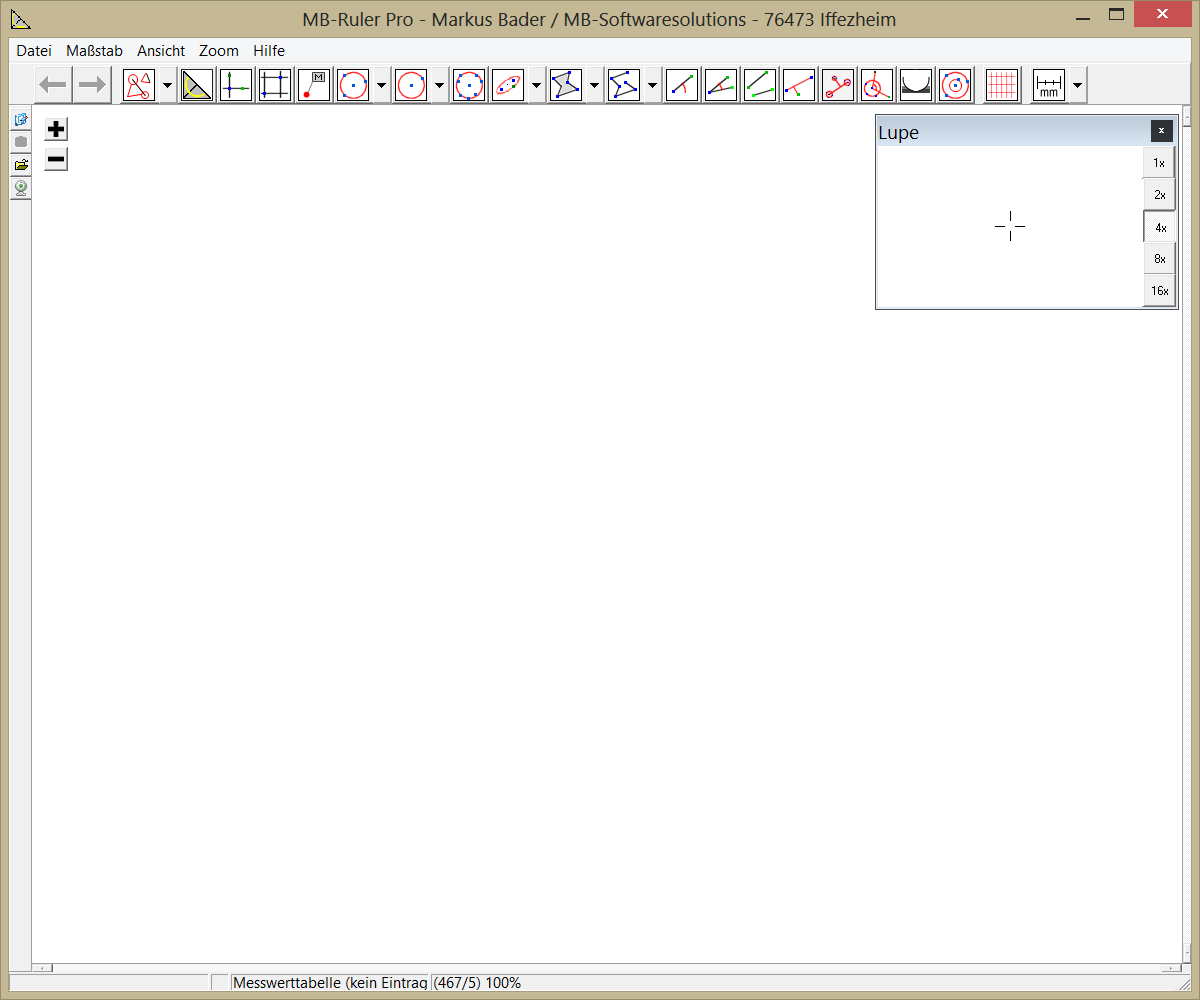1200x1000 pixels.
Task: Open the Maßstab menu
Action: (x=94, y=50)
